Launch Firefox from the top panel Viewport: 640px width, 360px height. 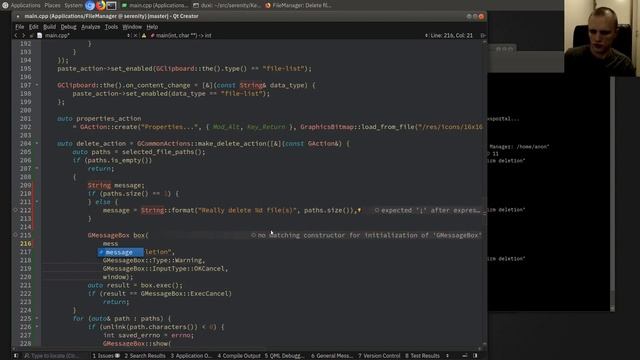tap(100, 5)
